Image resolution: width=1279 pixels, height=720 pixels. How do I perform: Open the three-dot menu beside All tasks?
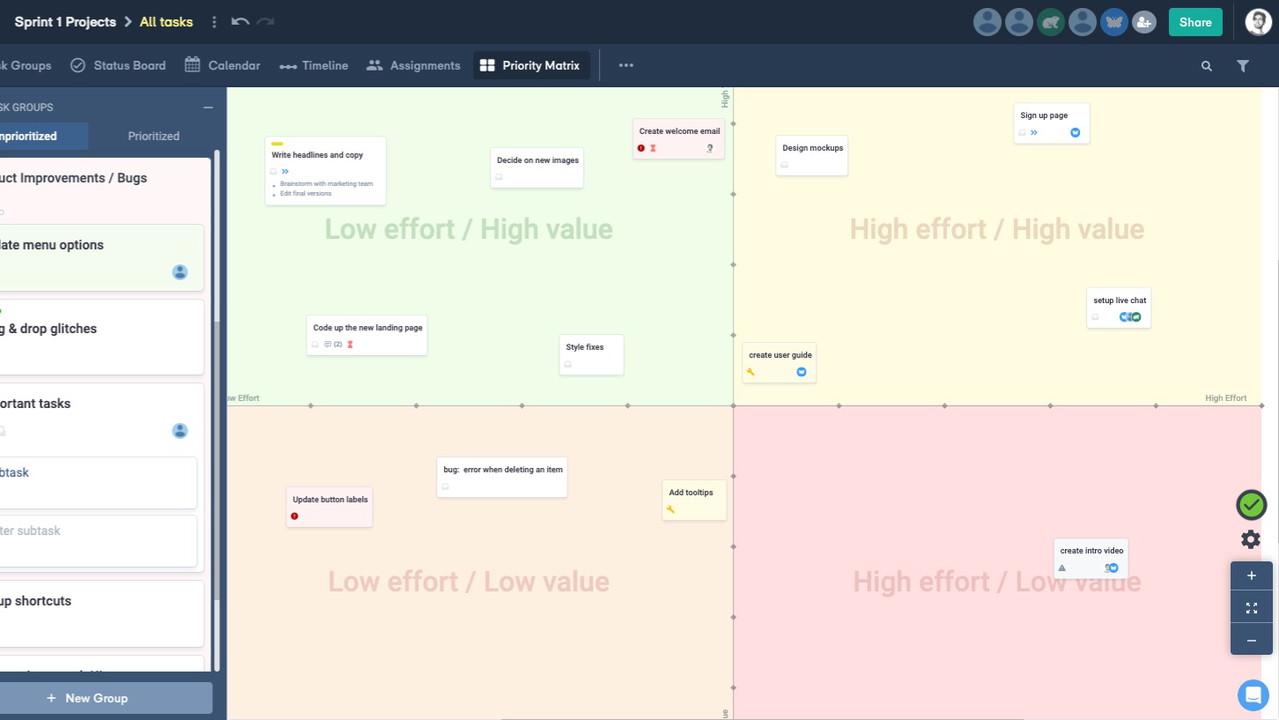coord(214,22)
